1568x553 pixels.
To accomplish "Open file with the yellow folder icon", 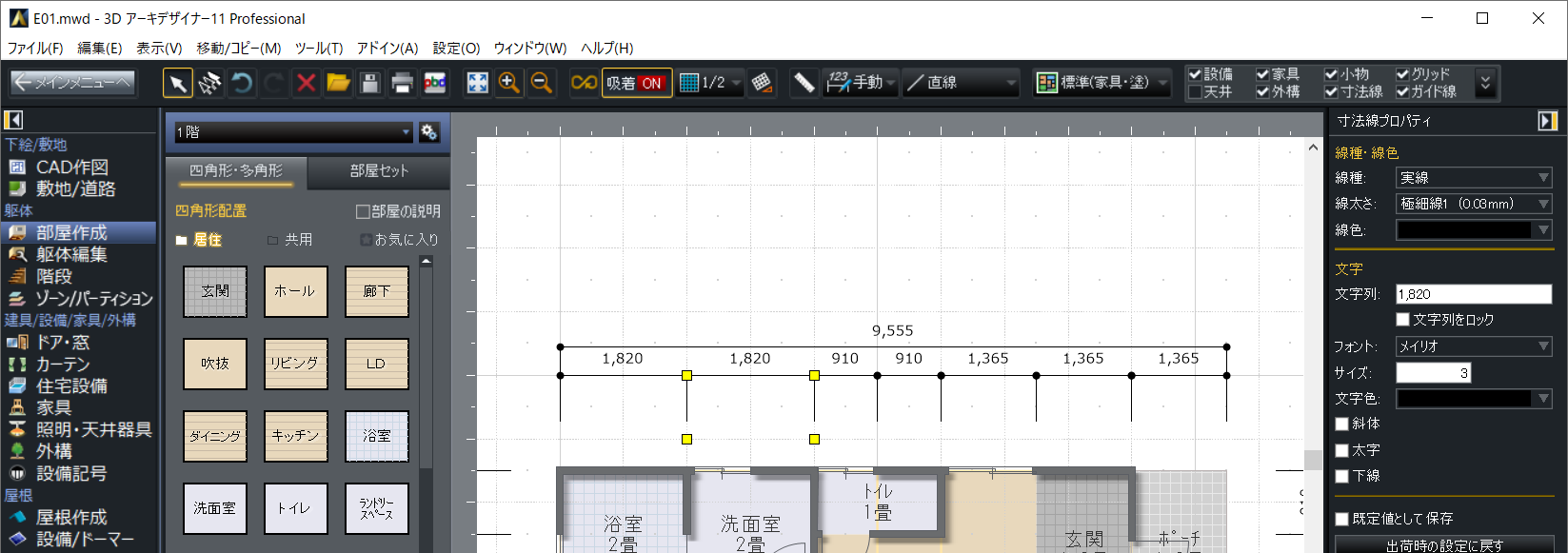I will click(x=338, y=84).
